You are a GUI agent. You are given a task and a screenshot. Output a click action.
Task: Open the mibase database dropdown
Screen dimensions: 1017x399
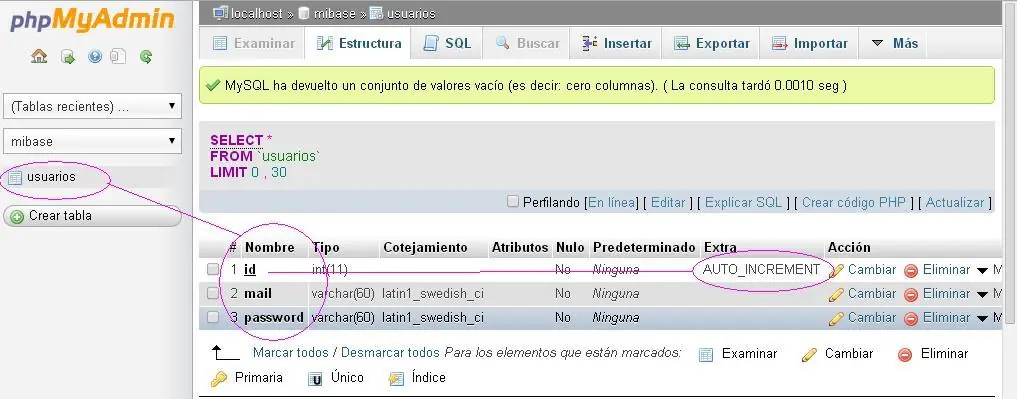(x=92, y=141)
